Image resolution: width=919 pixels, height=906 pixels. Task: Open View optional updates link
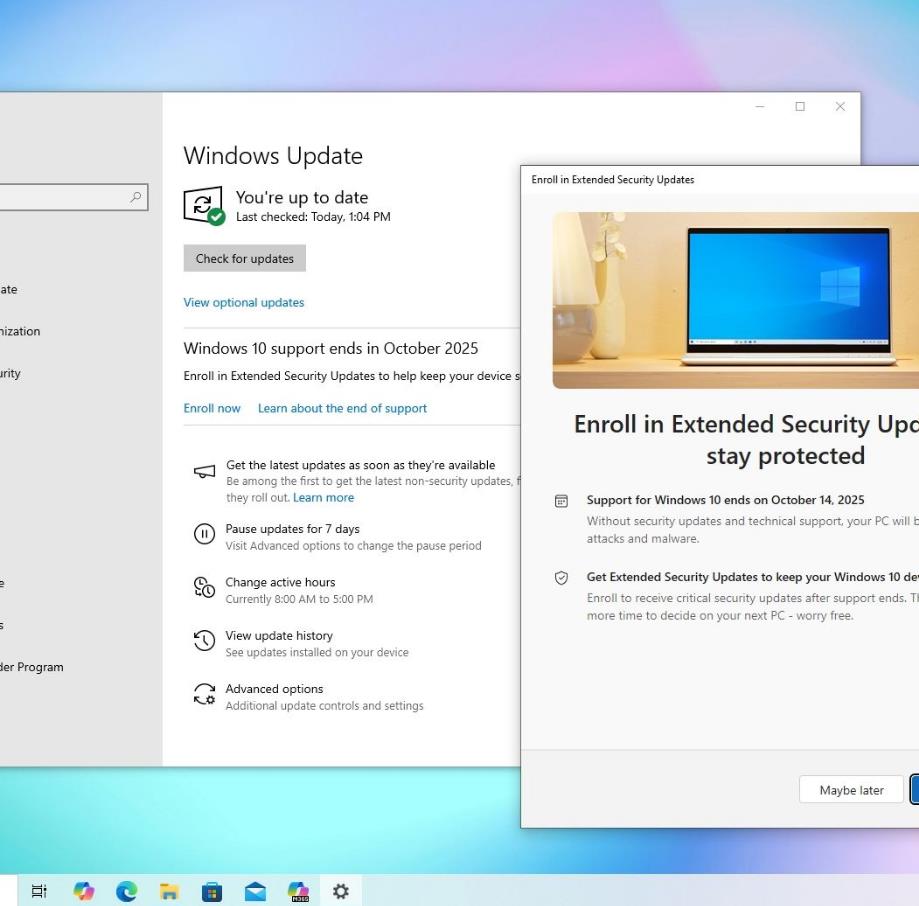click(244, 302)
